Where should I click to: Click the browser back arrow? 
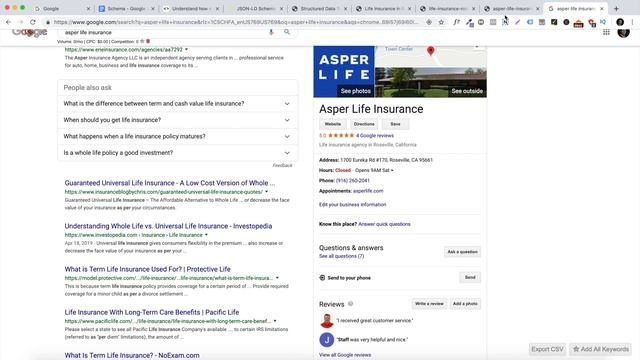[x=9, y=22]
